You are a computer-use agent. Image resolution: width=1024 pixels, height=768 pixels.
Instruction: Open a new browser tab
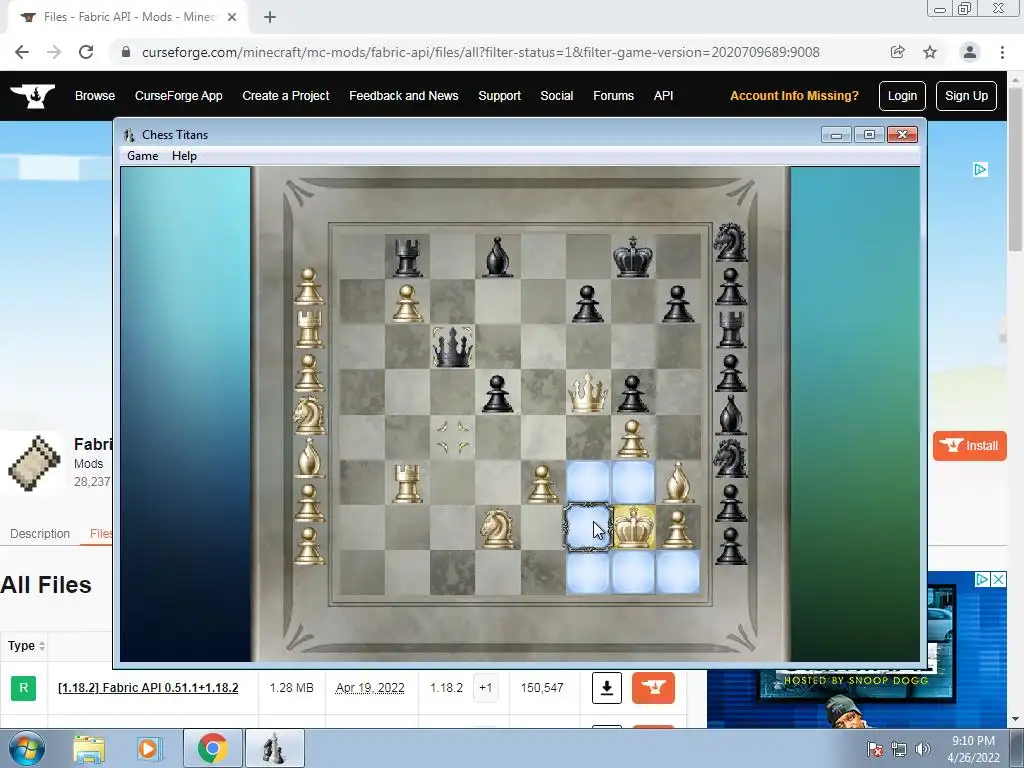(x=270, y=18)
